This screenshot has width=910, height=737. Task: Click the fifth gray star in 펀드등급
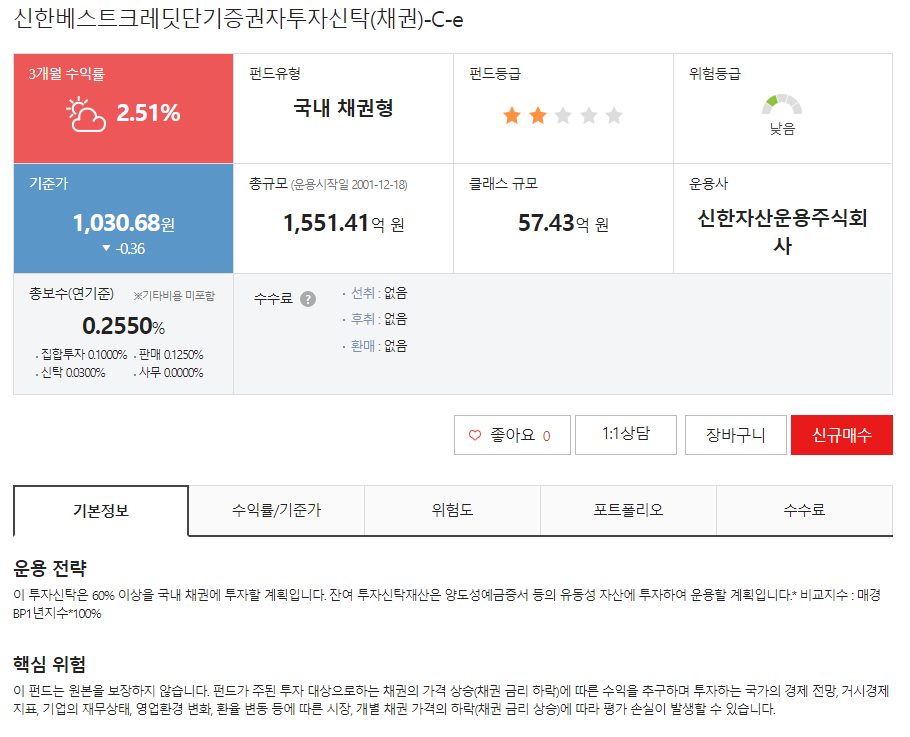(x=614, y=115)
